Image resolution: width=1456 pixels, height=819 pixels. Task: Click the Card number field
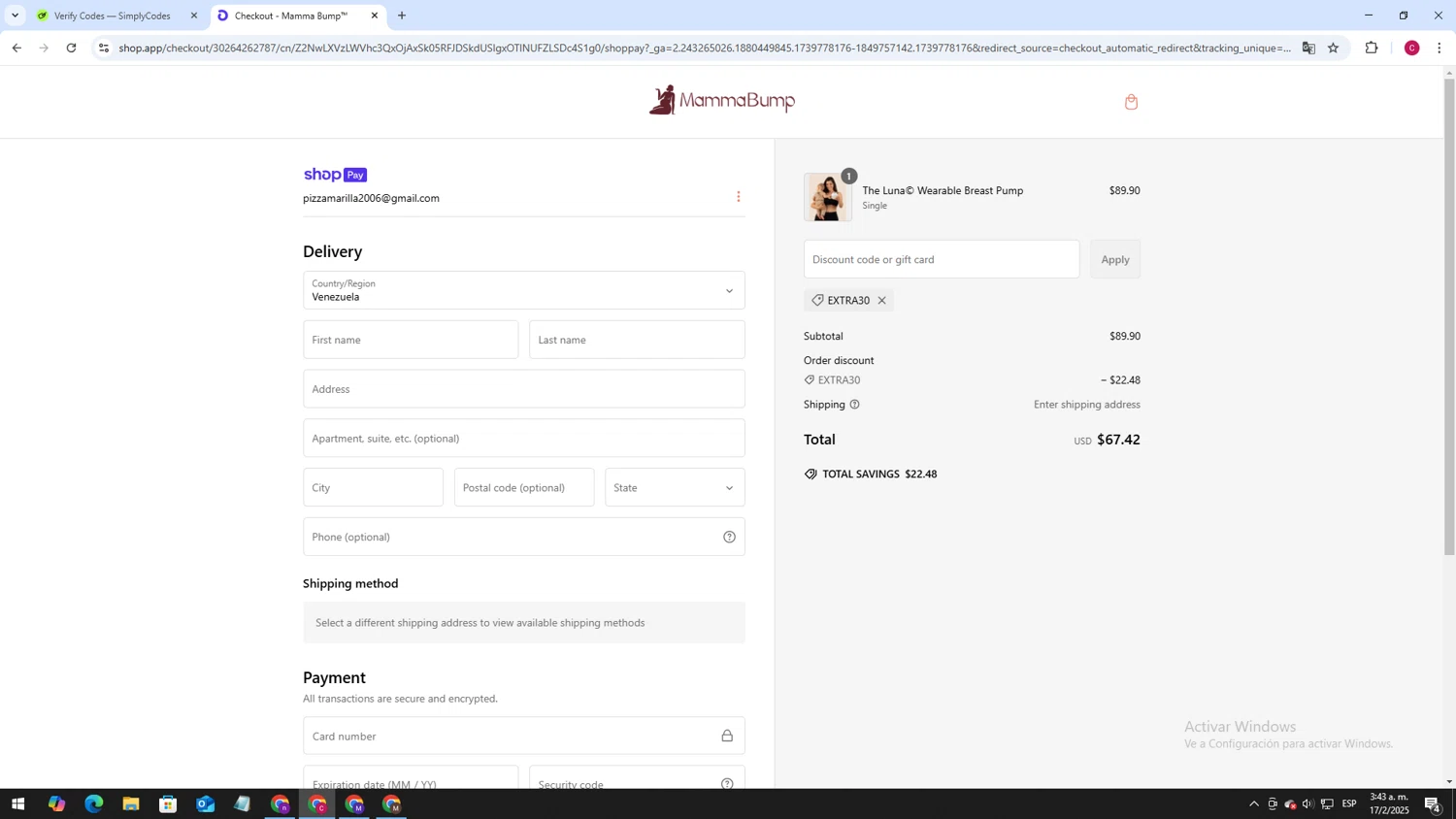524,736
